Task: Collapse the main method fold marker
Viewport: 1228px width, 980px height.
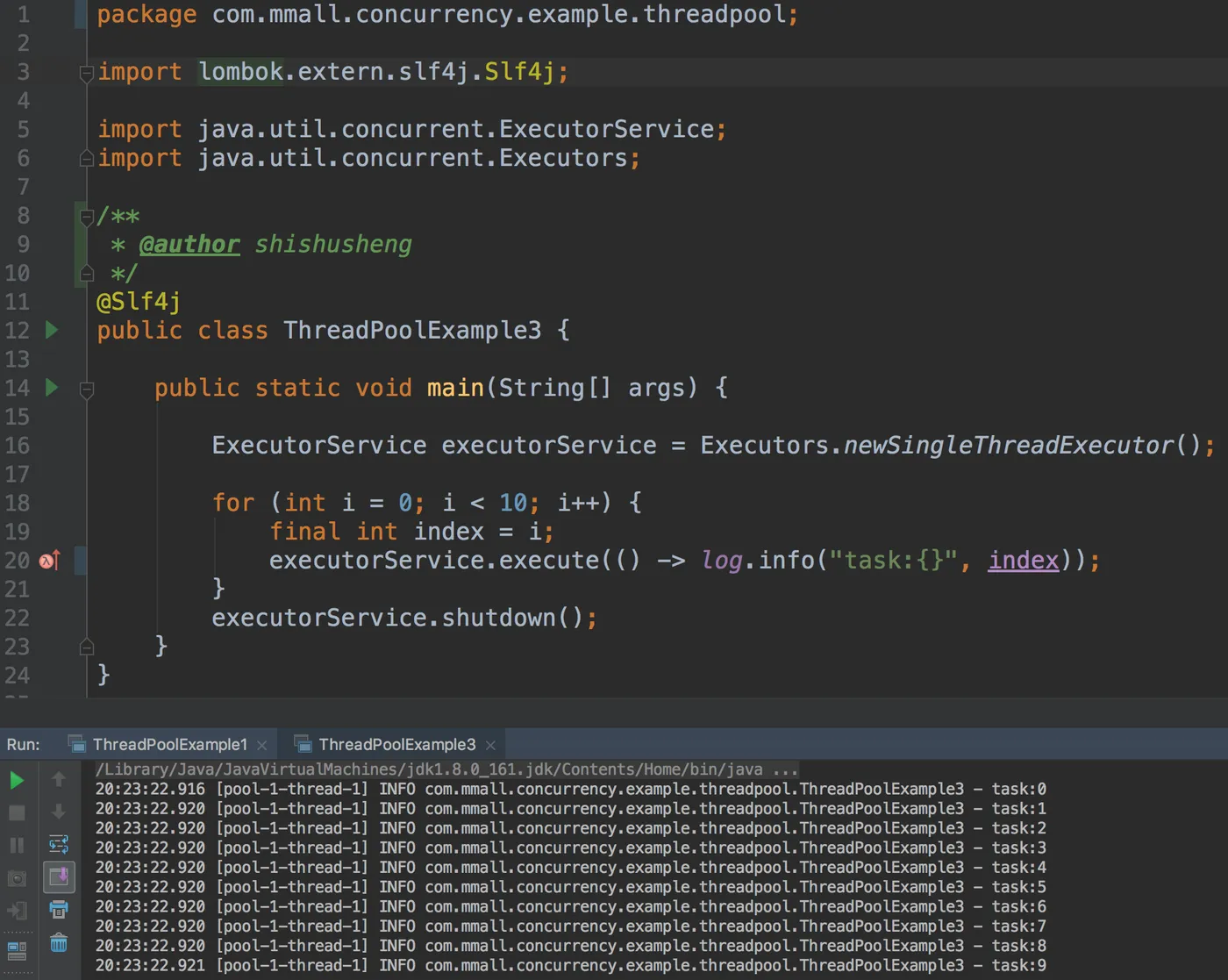Action: 86,390
